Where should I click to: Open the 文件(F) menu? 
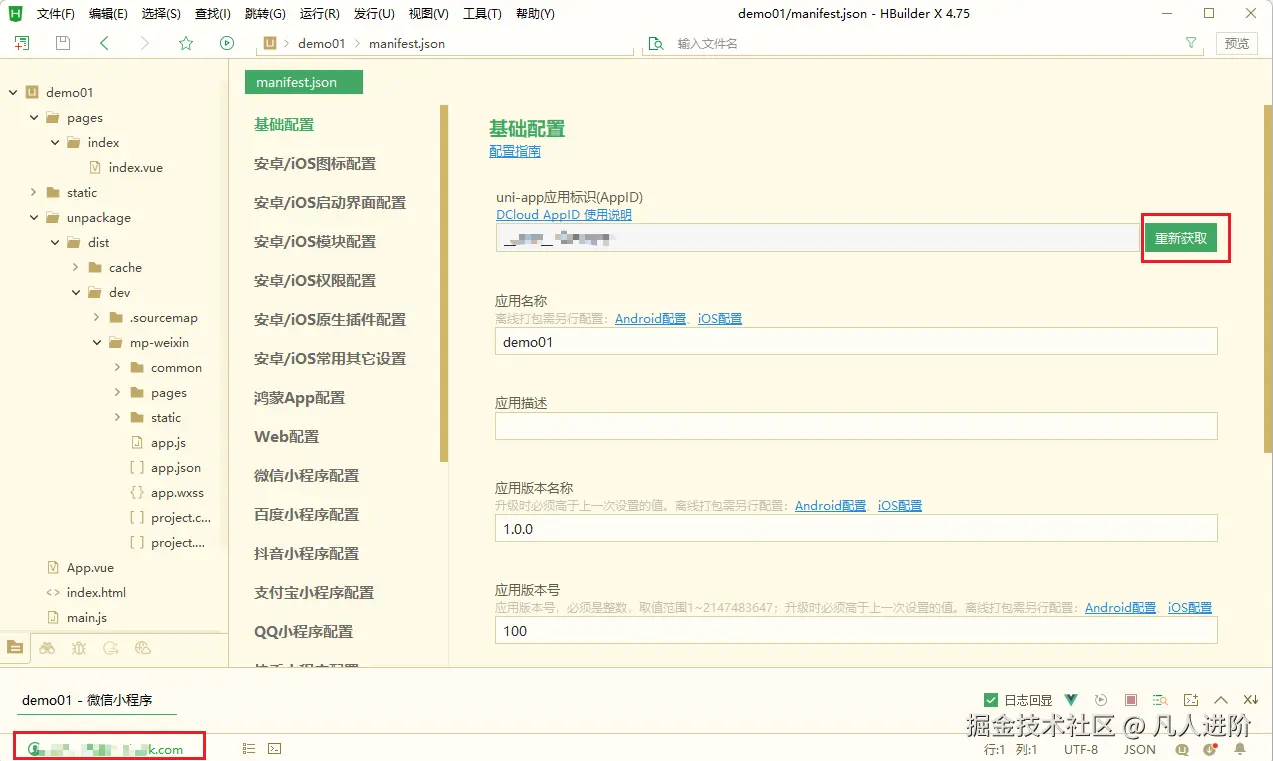coord(55,14)
